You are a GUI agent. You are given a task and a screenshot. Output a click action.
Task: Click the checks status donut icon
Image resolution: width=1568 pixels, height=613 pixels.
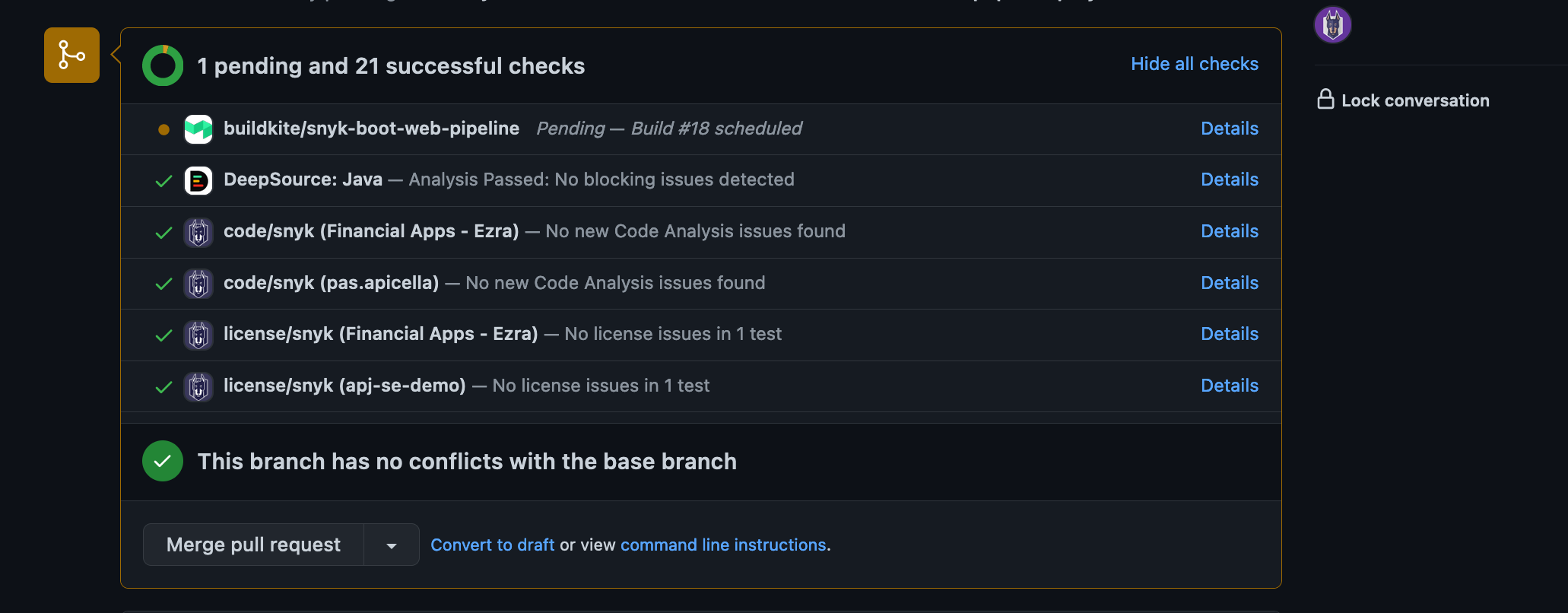click(x=163, y=66)
